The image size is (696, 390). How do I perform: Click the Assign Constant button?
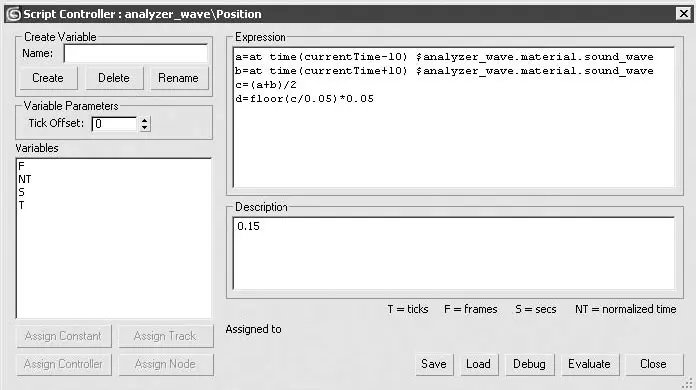click(x=63, y=336)
